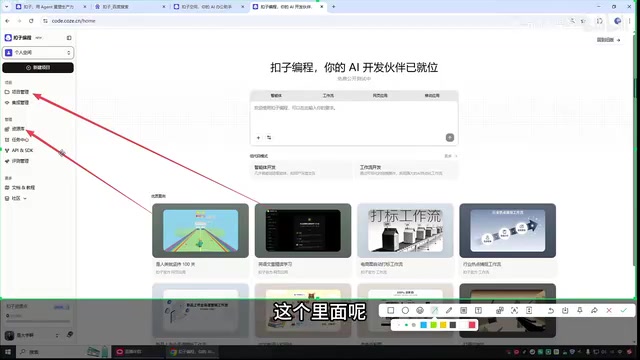The image size is (640, 360).
Task: Open the dark interface case thumbnail
Action: click(303, 231)
